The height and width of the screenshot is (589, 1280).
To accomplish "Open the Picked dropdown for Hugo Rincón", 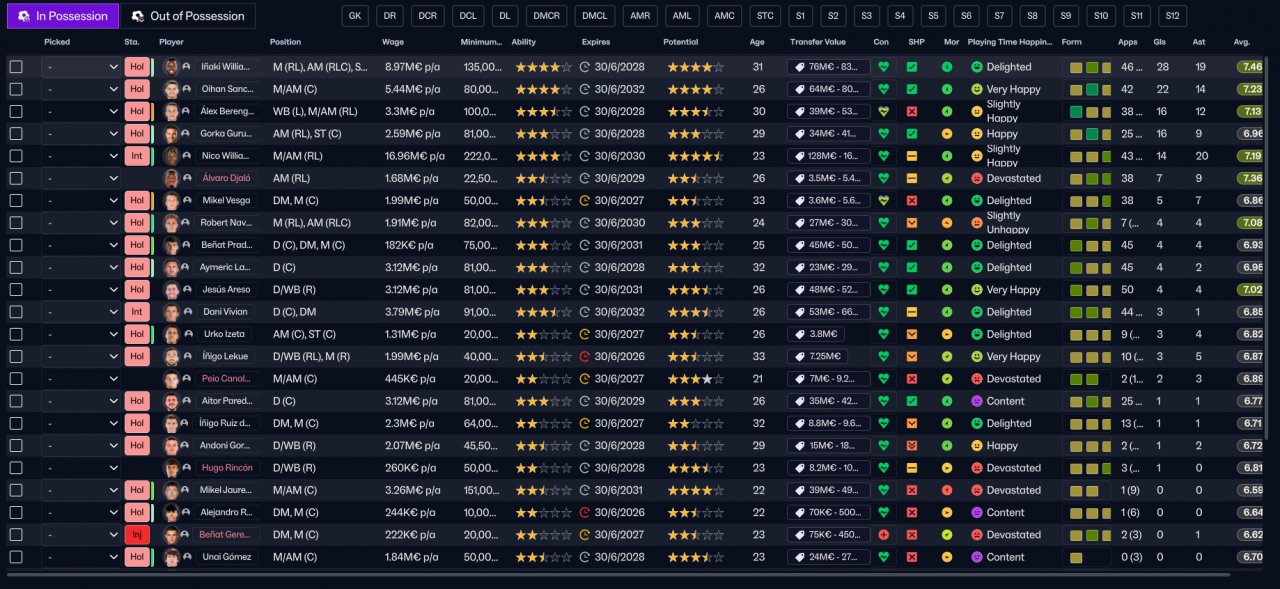I will click(81, 468).
